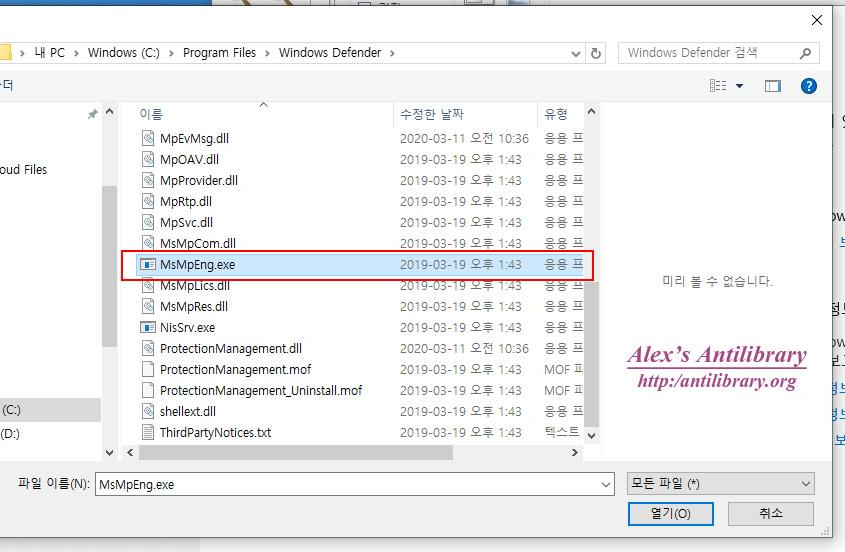The image size is (845, 552).
Task: Click the shellext.dll file icon
Action: (148, 412)
